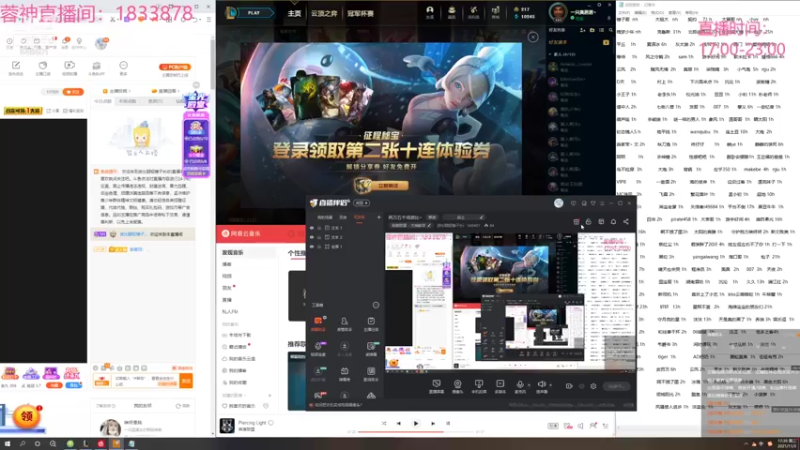Click the microphone icon in streaming tool
800x450 pixels.
tap(519, 385)
